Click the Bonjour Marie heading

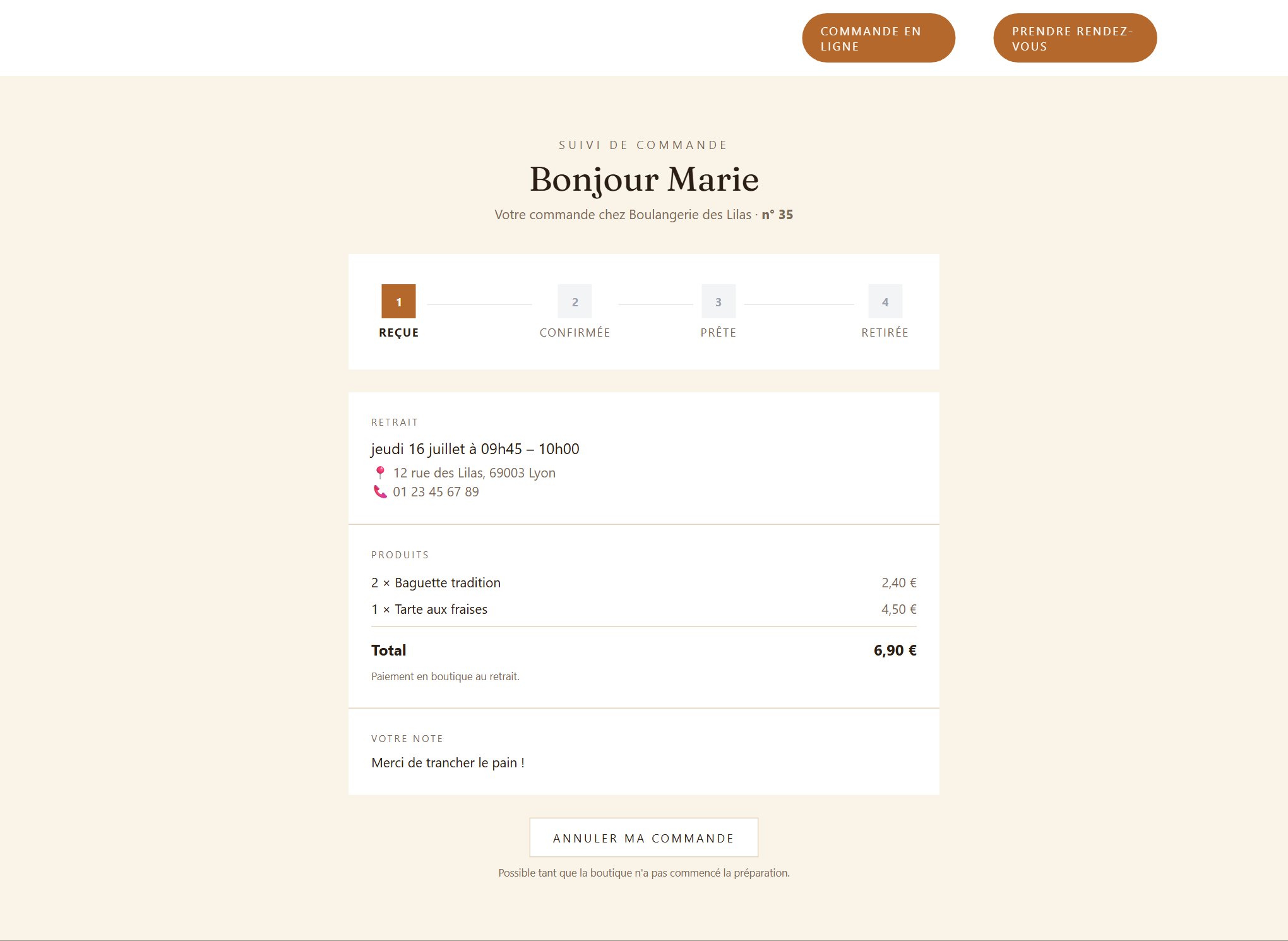point(644,179)
